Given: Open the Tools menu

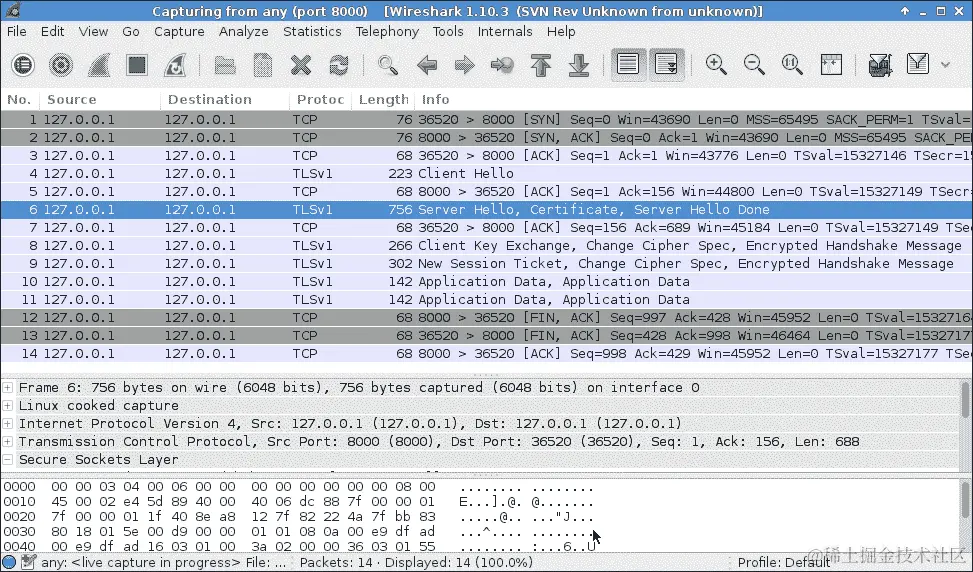Looking at the screenshot, I should point(448,32).
